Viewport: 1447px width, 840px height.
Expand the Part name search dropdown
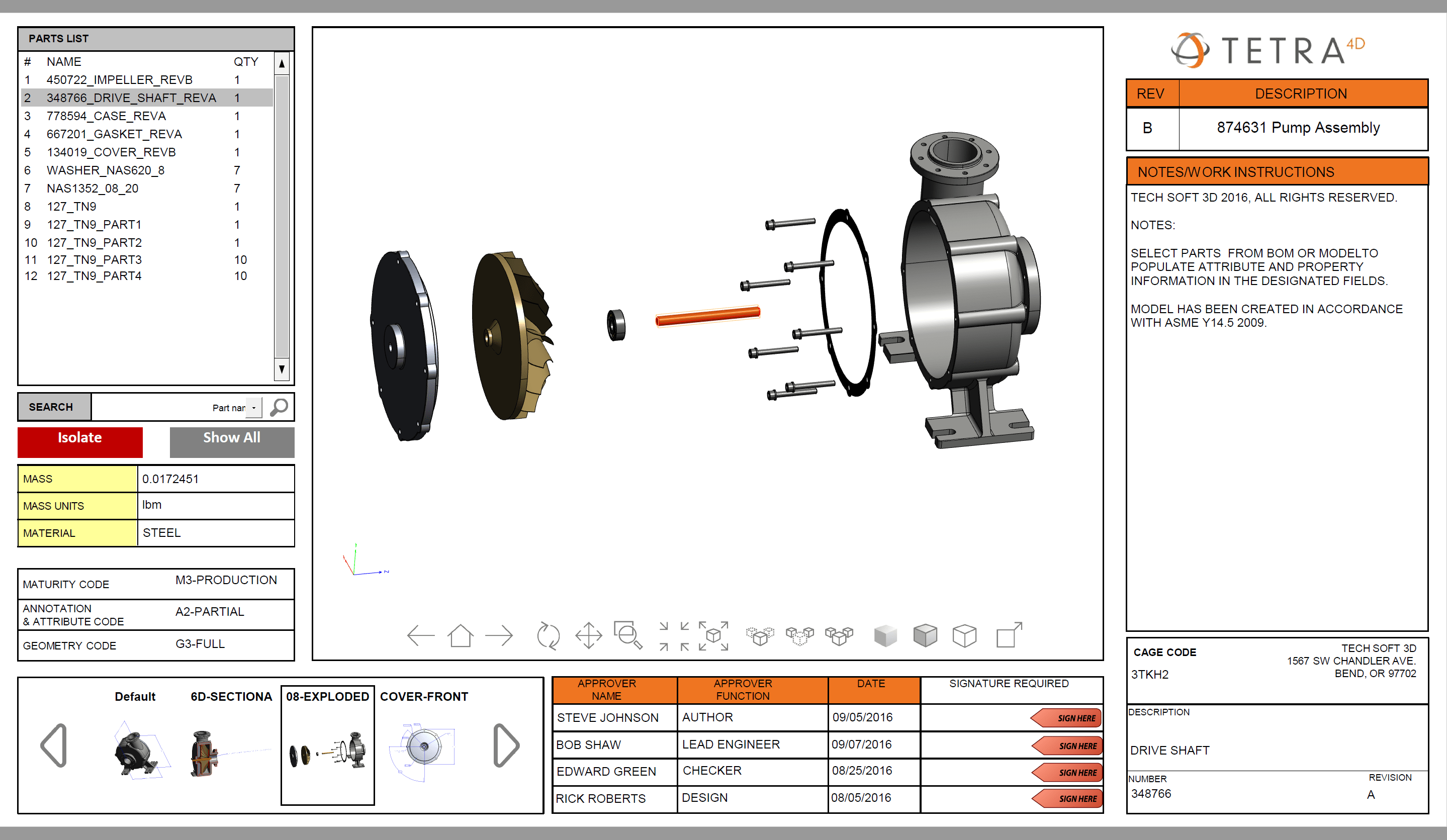(x=256, y=406)
